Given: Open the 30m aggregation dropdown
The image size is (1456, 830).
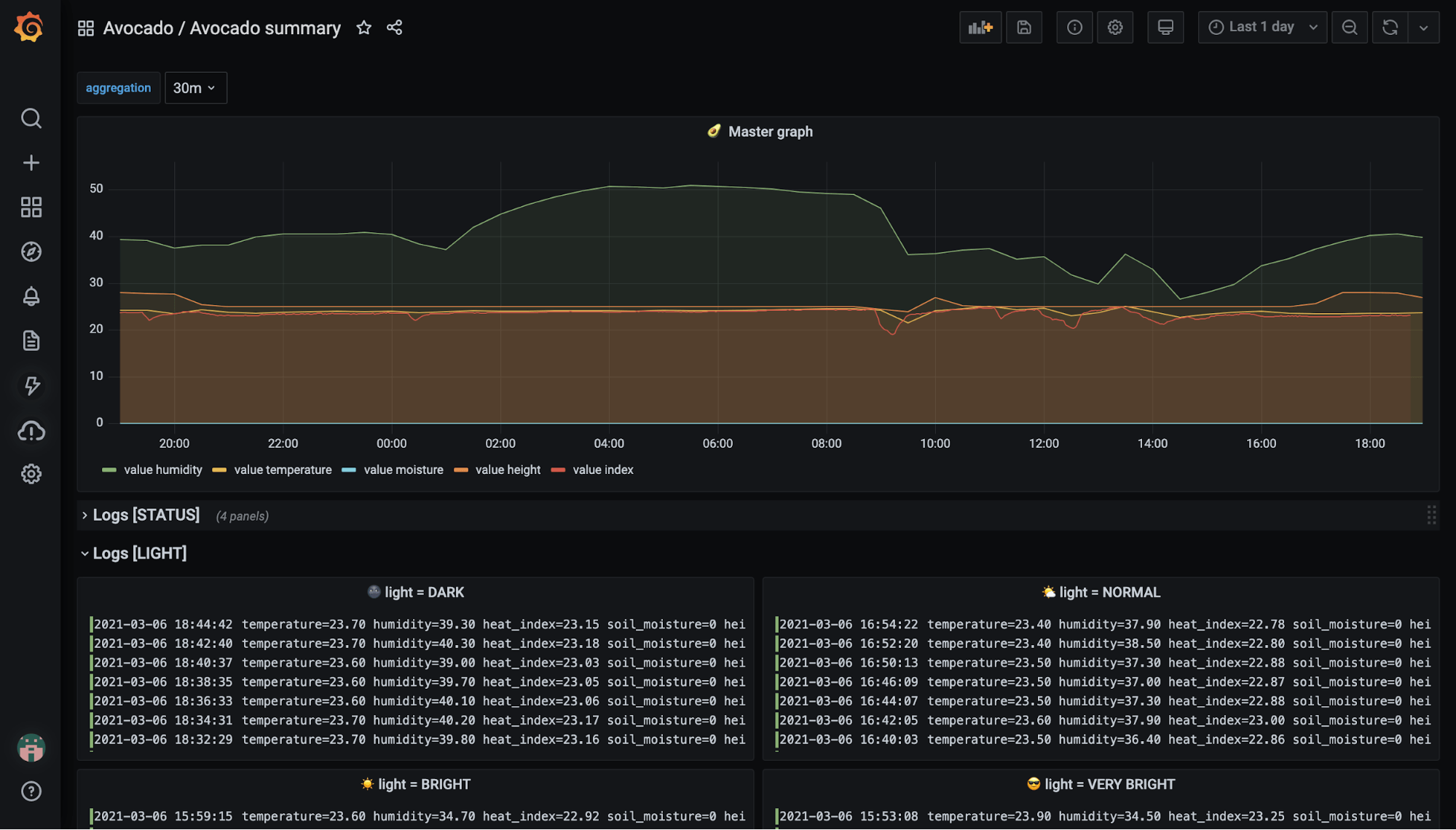Looking at the screenshot, I should (195, 88).
